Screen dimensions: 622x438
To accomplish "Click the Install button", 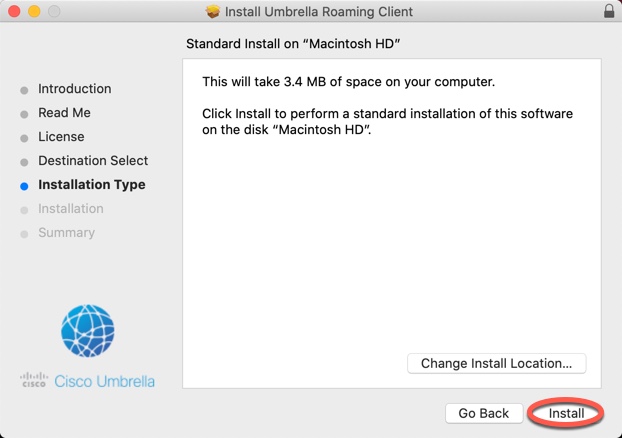I will pos(566,413).
